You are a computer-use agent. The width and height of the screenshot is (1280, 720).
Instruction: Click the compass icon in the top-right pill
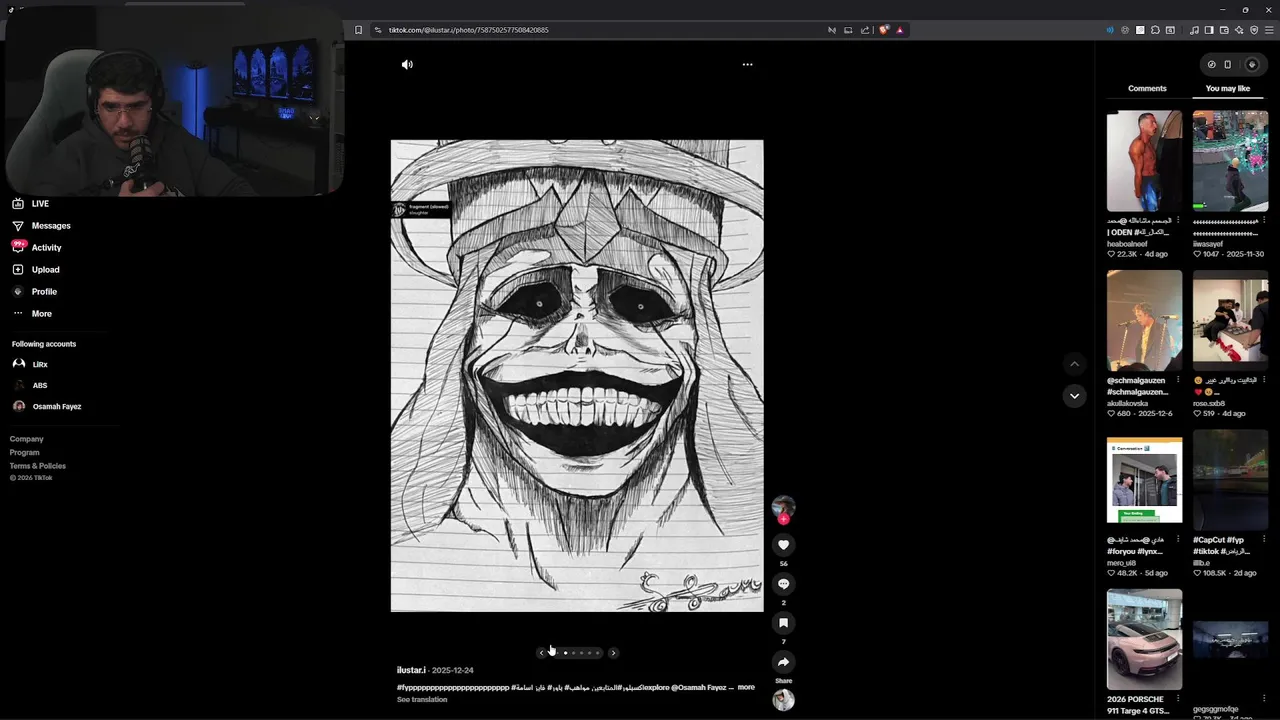pyautogui.click(x=1211, y=64)
